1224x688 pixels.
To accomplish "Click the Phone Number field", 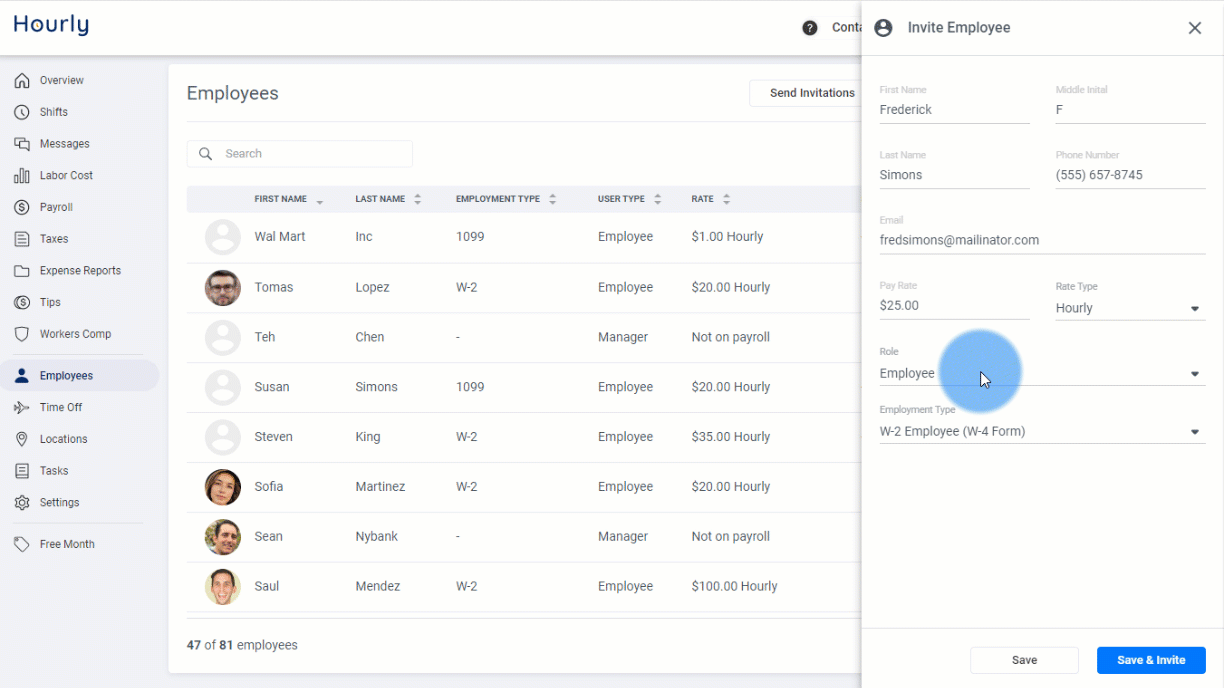I will 1131,175.
